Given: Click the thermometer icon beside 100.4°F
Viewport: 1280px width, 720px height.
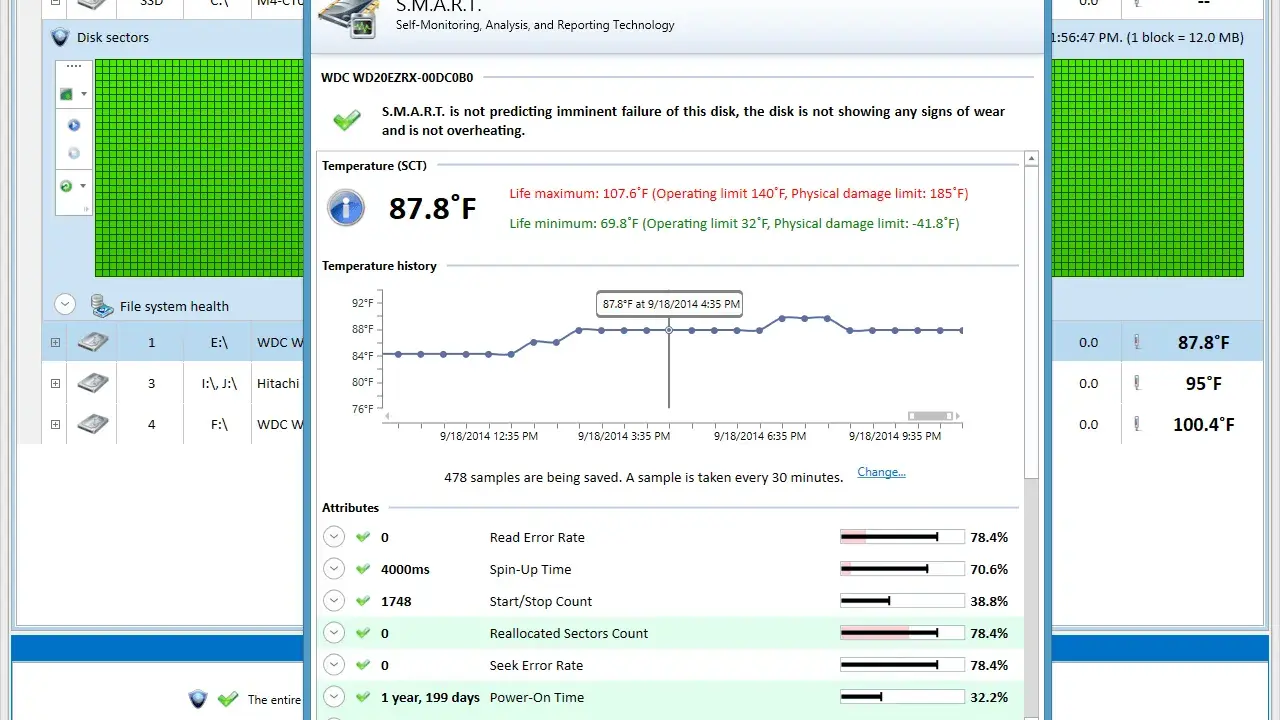Looking at the screenshot, I should (1137, 424).
